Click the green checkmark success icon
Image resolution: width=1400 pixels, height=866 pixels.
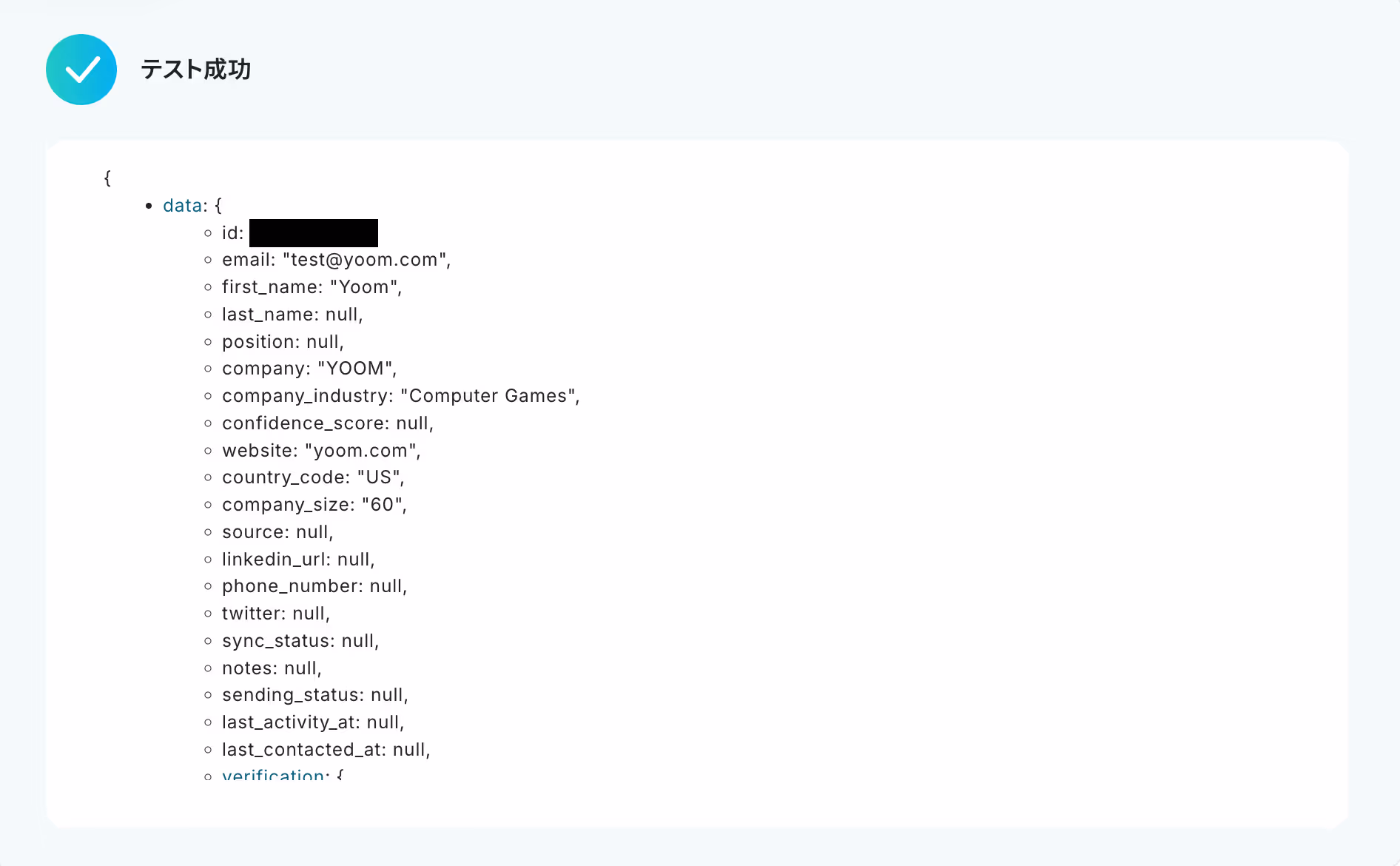click(x=81, y=70)
